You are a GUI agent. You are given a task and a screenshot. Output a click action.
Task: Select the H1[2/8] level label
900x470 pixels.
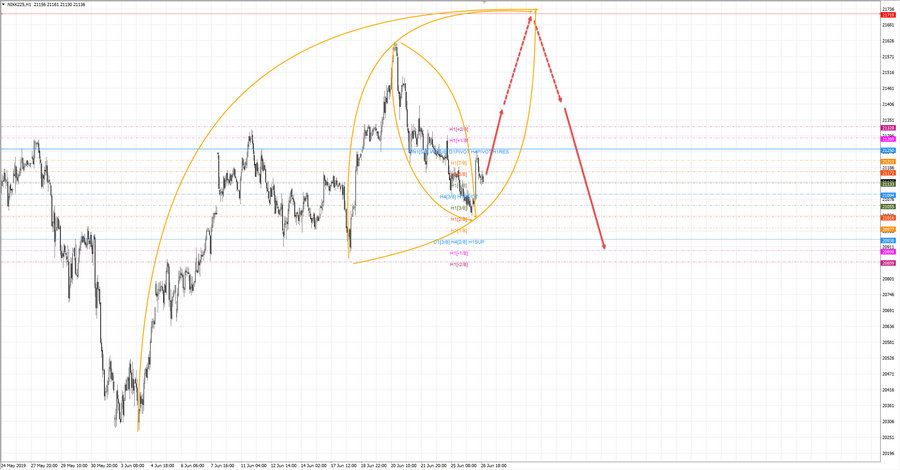pos(459,219)
